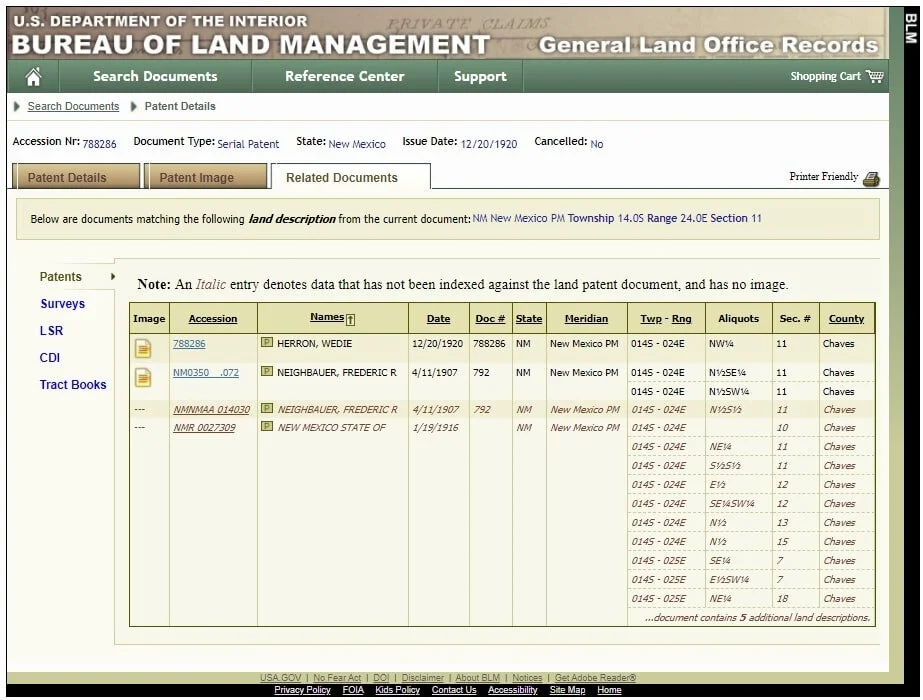Open the Home footer link

(x=609, y=690)
